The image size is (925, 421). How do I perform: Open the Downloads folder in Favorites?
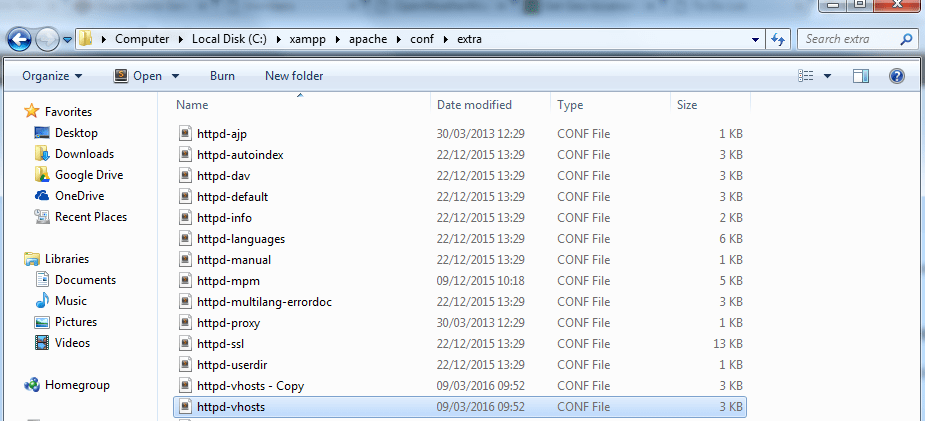click(x=84, y=154)
